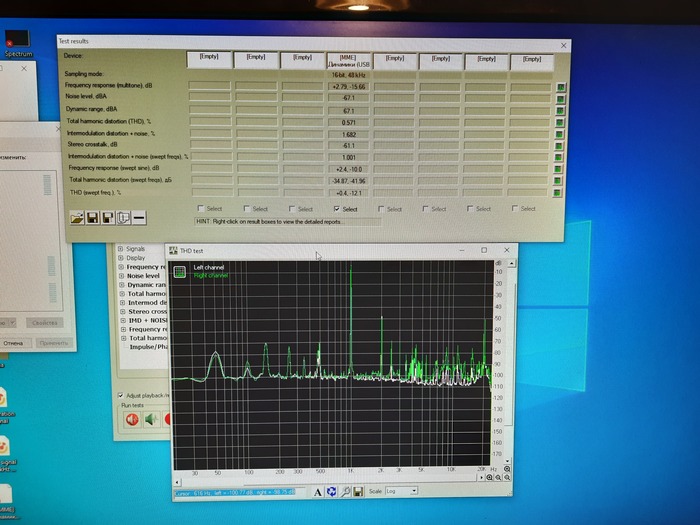Viewport: 700px width, 525px height.
Task: Open graph icon for Total harmonic distortion row
Action: (560, 122)
